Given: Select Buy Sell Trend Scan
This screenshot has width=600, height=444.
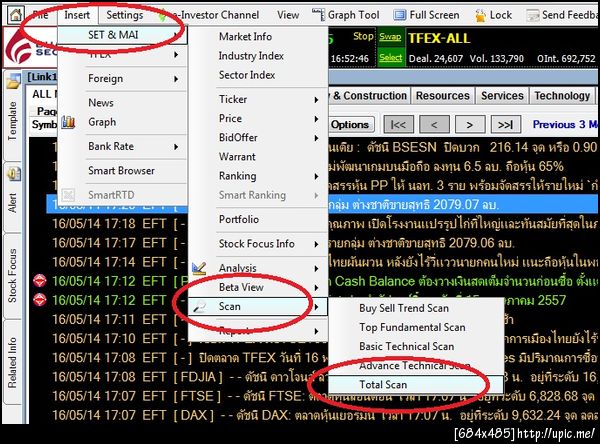Looking at the screenshot, I should [404, 308].
